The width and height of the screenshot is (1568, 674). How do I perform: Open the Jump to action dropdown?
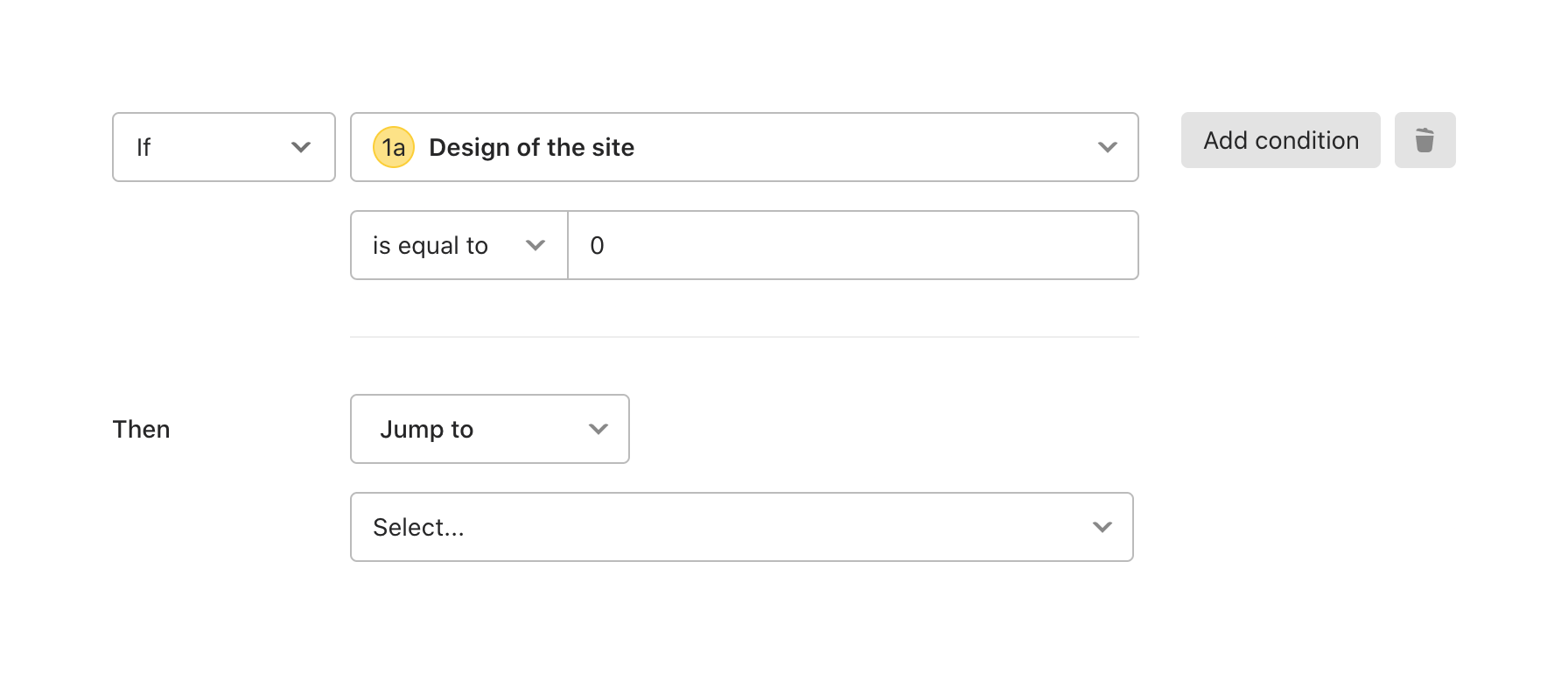click(x=489, y=429)
